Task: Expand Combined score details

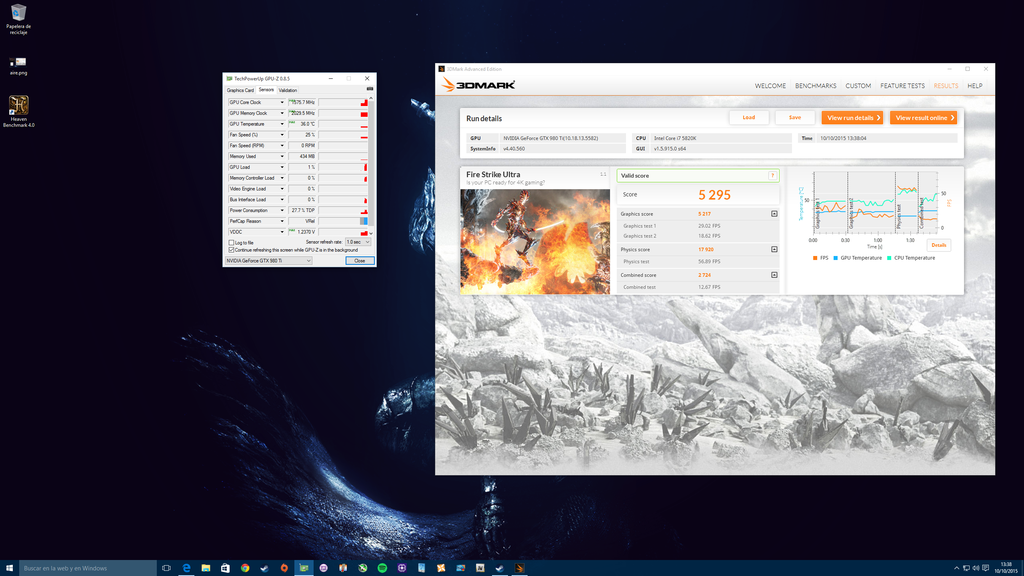Action: 774,275
